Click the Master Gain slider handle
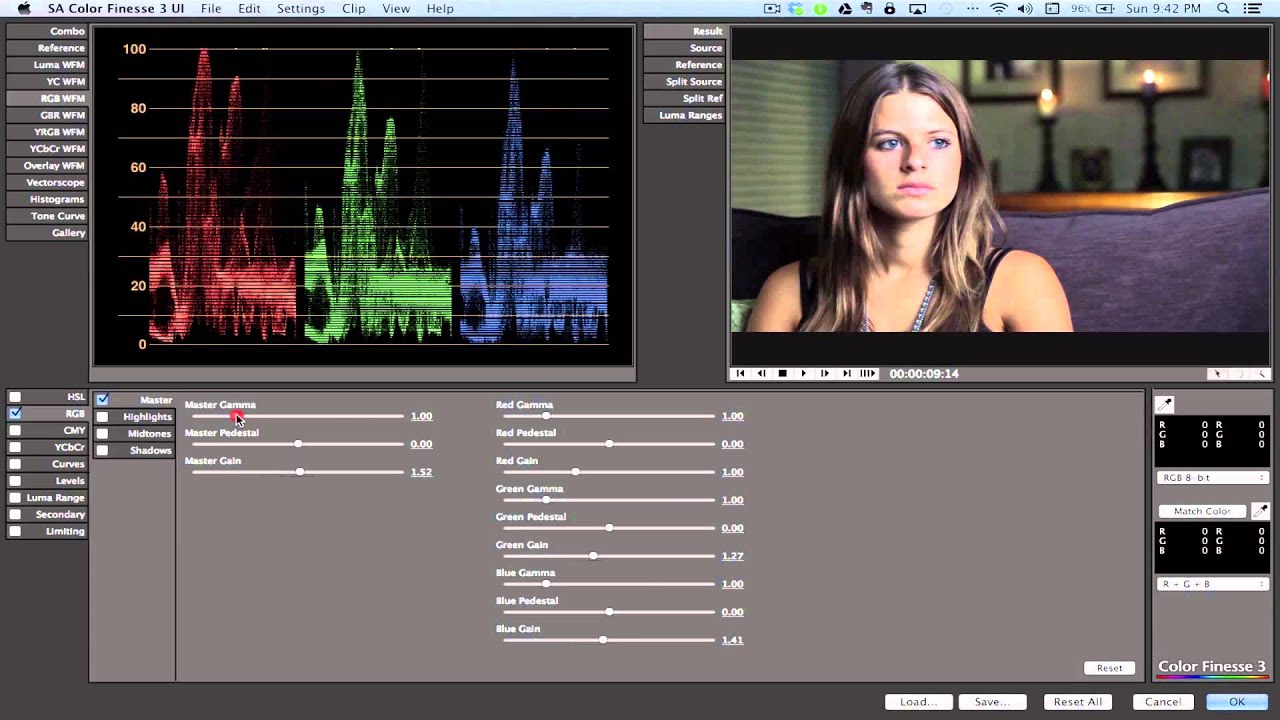This screenshot has width=1280, height=720. (300, 472)
